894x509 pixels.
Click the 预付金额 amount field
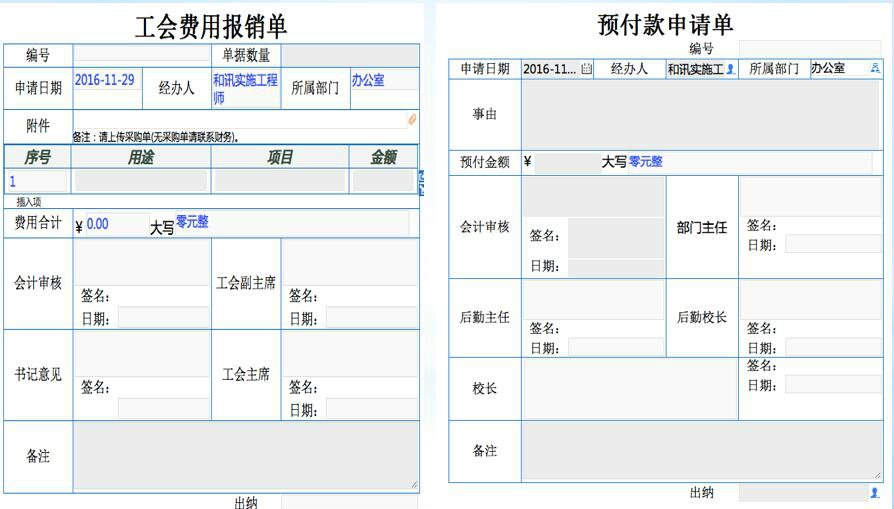[x=567, y=162]
